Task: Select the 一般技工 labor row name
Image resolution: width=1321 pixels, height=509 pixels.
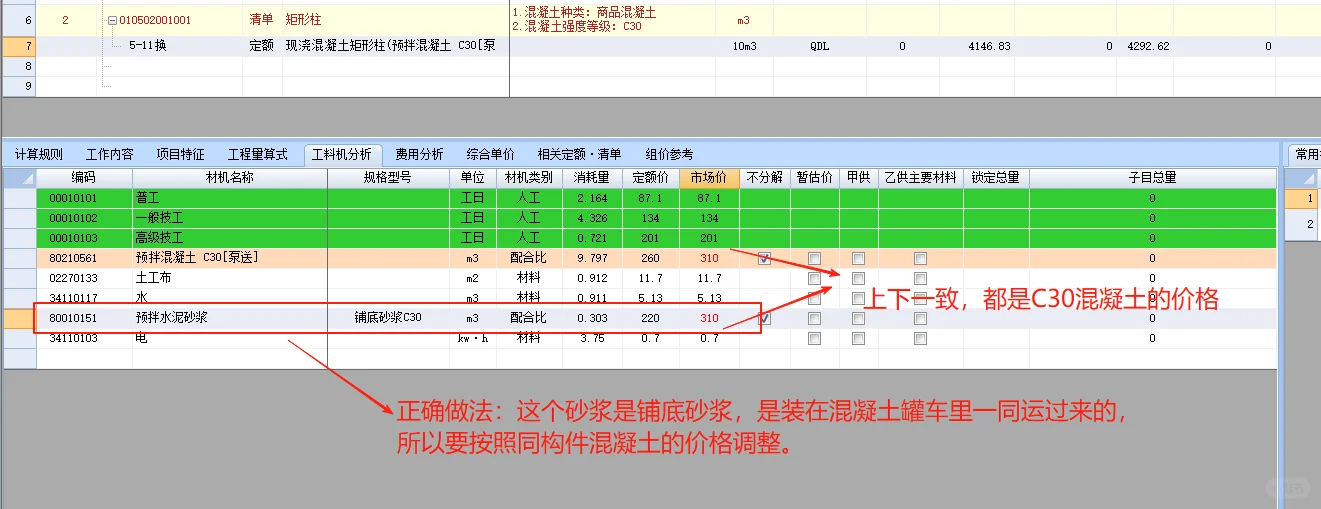Action: tap(159, 218)
